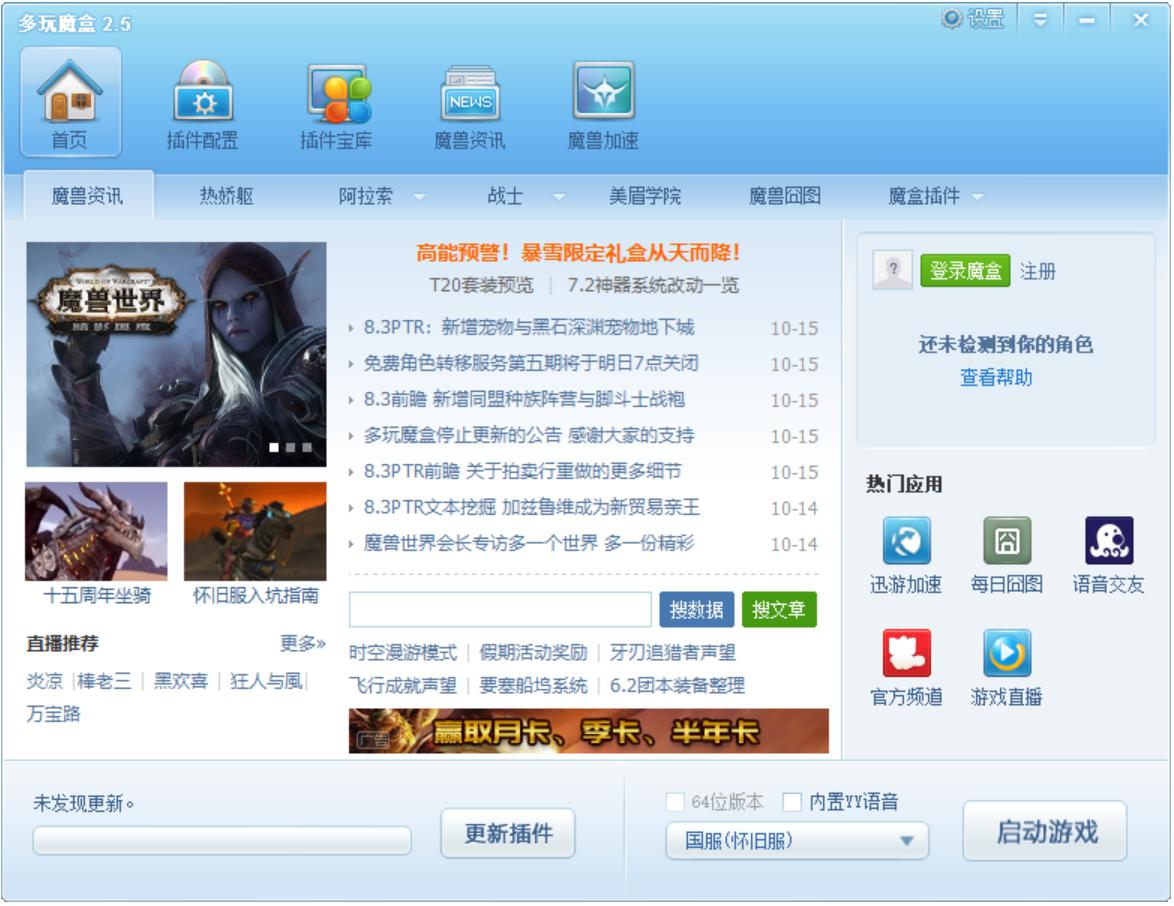Screen dimensions: 1174x906
Task: Click the 注册 register link
Action: pyautogui.click(x=1037, y=271)
